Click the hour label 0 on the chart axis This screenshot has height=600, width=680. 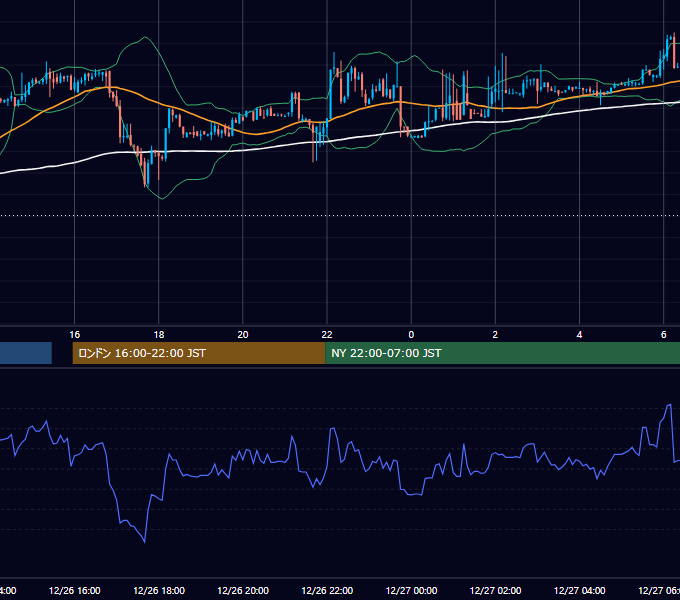click(411, 335)
